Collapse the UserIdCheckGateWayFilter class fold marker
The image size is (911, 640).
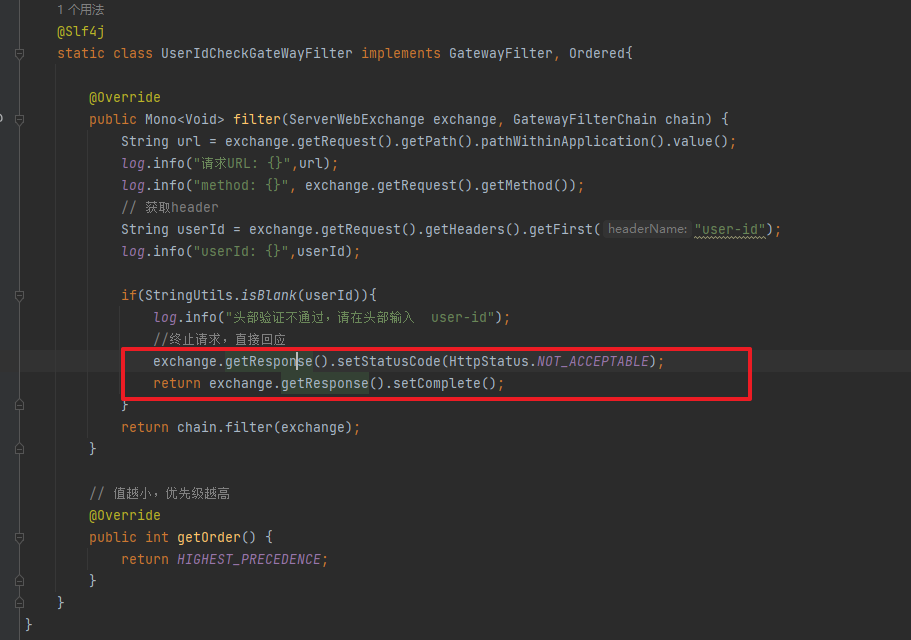pos(19,54)
